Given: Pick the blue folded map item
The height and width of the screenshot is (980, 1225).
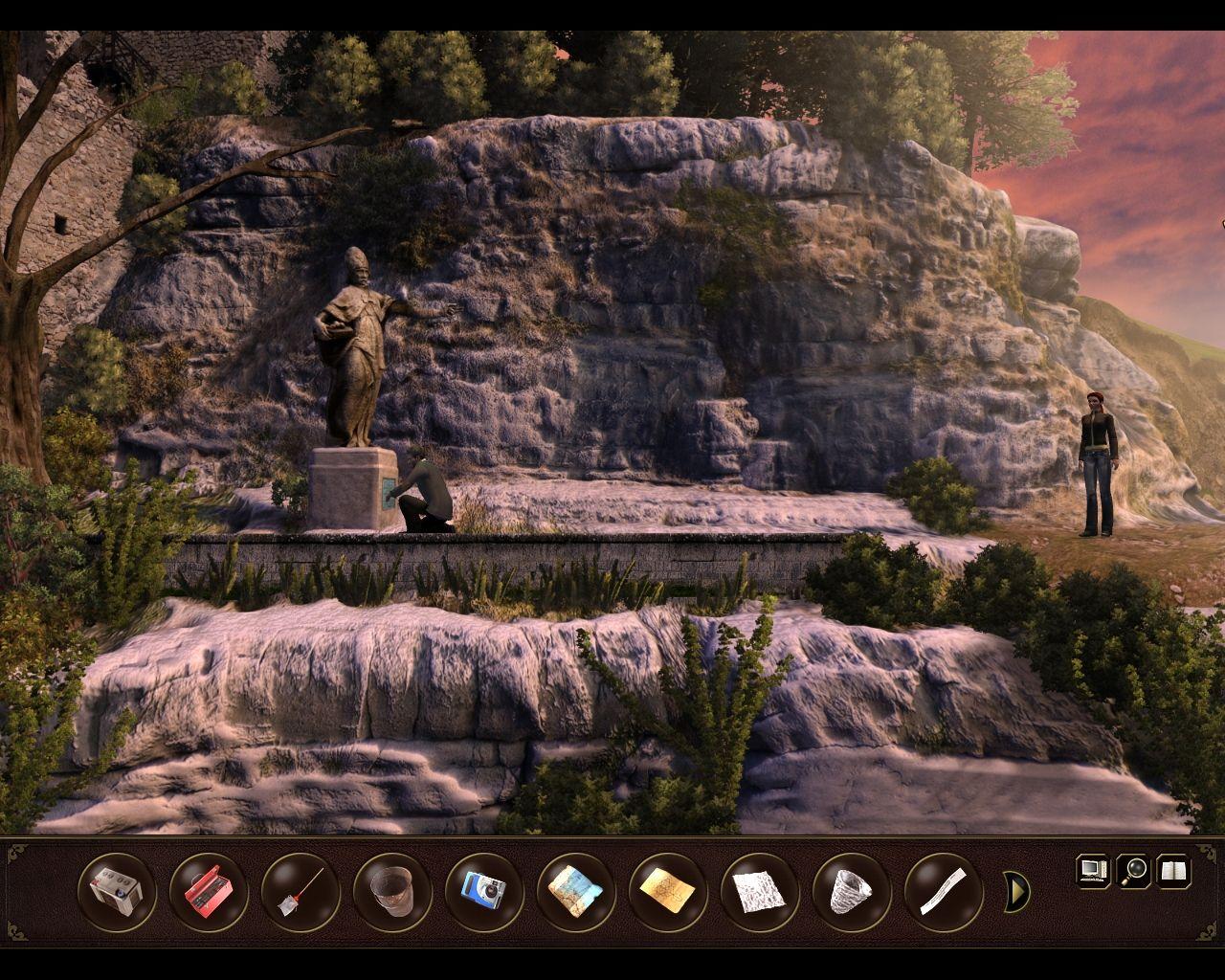Looking at the screenshot, I should point(574,892).
